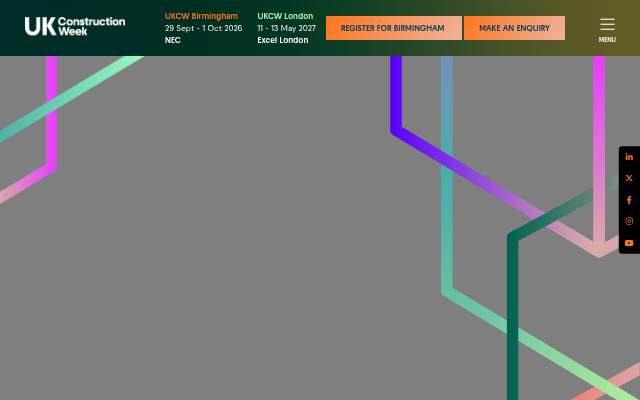Viewport: 640px width, 400px height.
Task: Open the Instagram social icon
Action: point(629,221)
